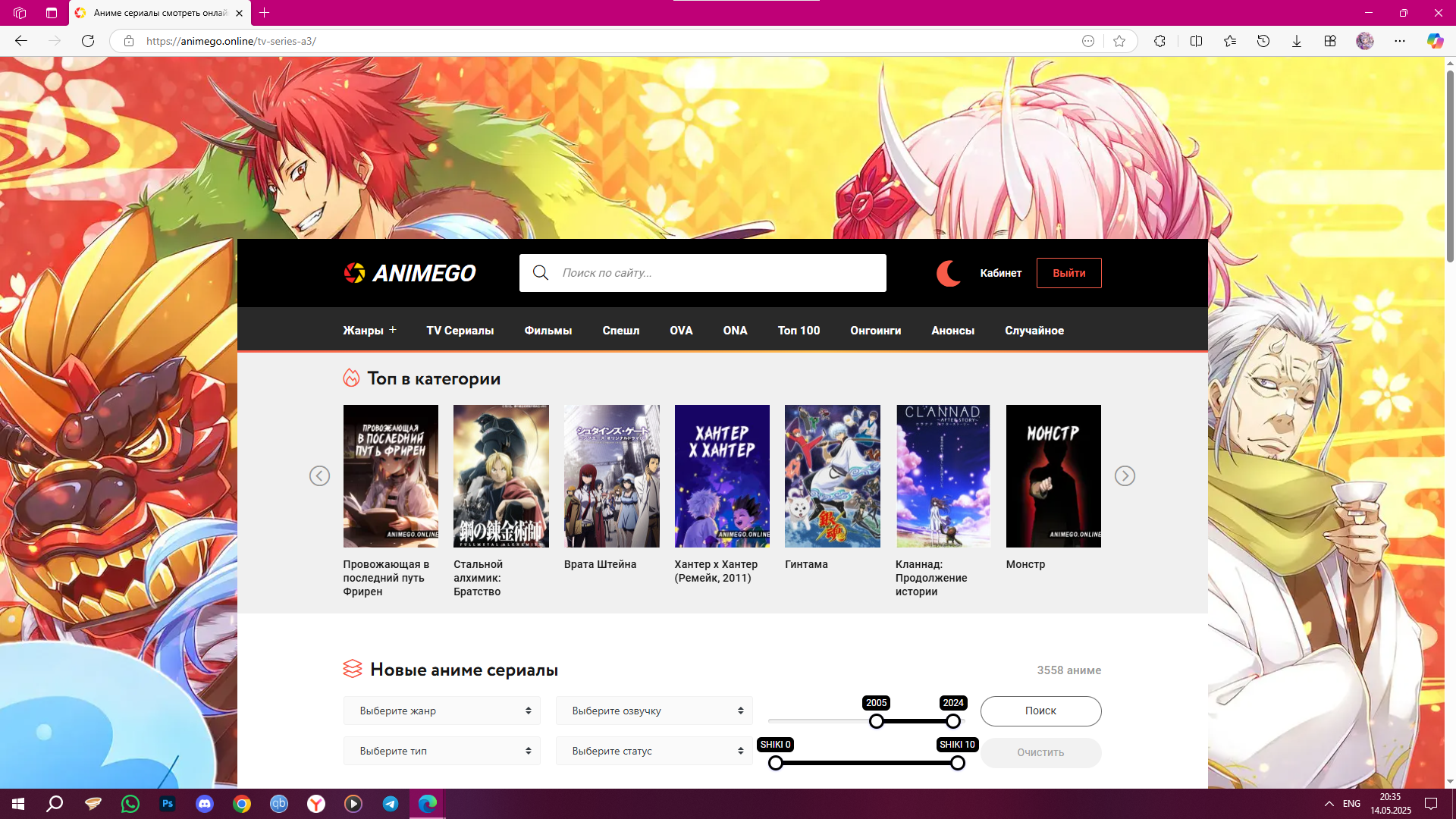Open the Стальной алхимик poster thumbnail
Screen dimensions: 1456x819
tap(501, 476)
